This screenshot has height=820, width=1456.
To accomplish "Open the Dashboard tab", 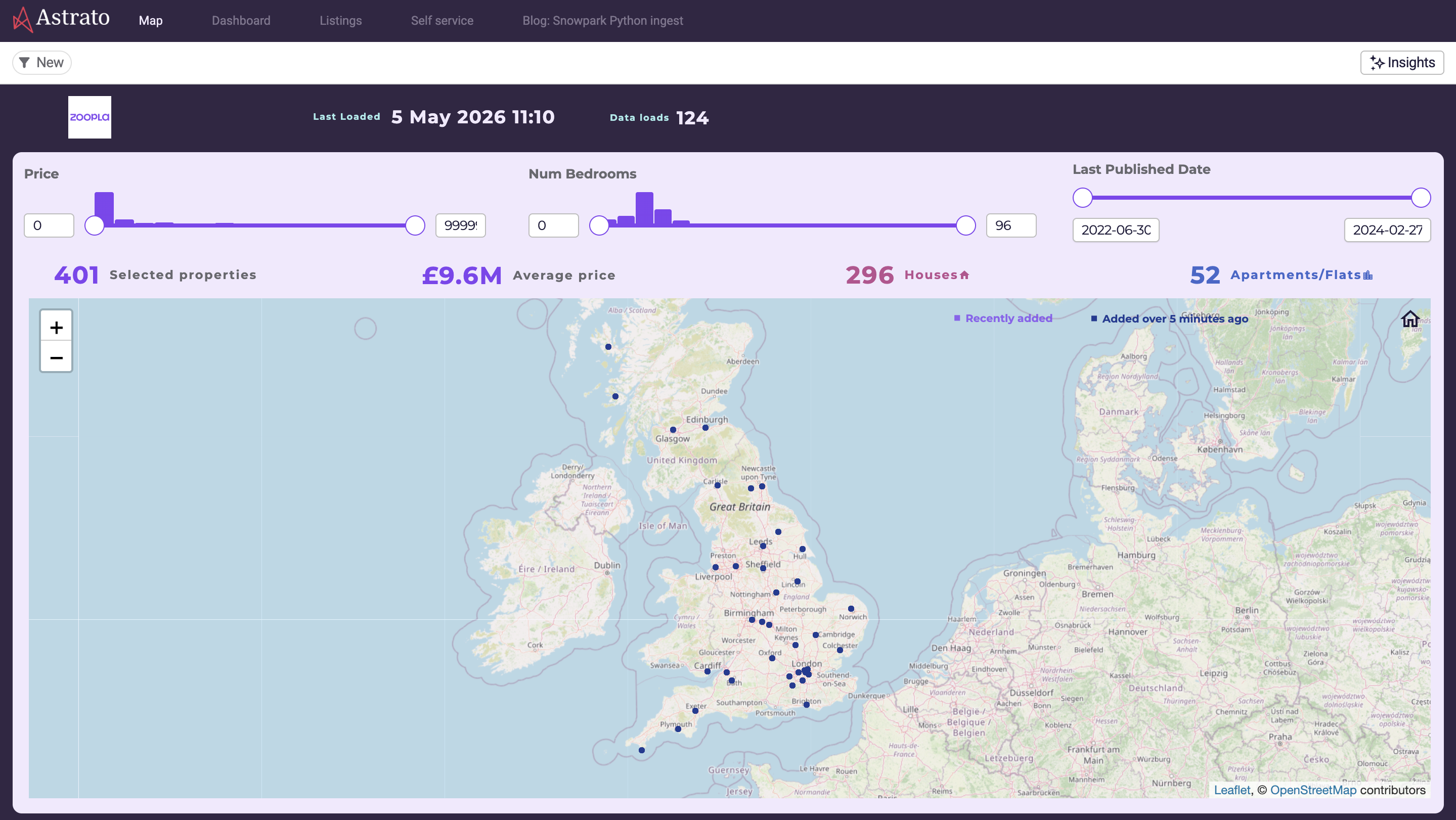I will point(241,20).
